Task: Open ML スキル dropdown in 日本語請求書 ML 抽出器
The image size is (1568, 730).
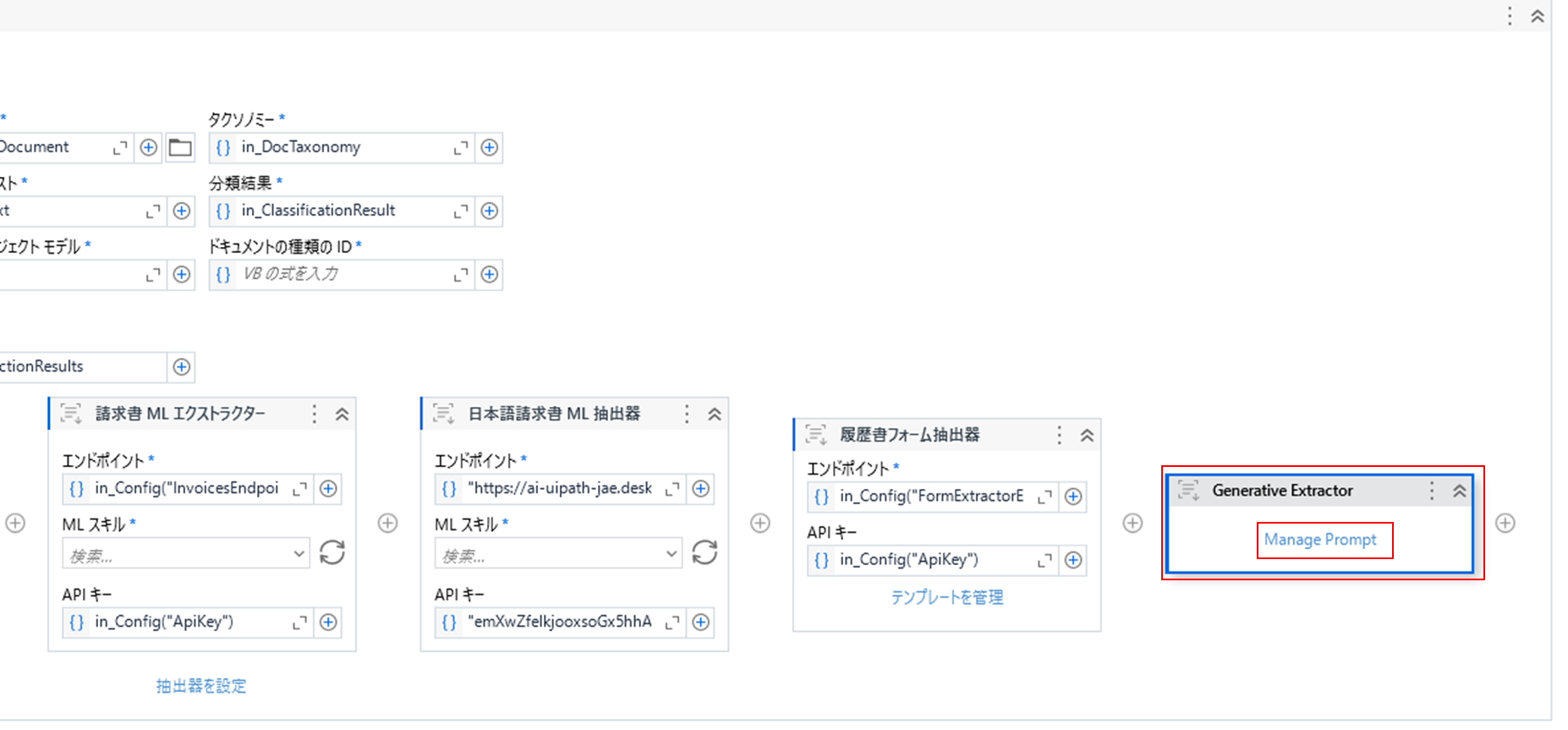Action: tap(671, 554)
